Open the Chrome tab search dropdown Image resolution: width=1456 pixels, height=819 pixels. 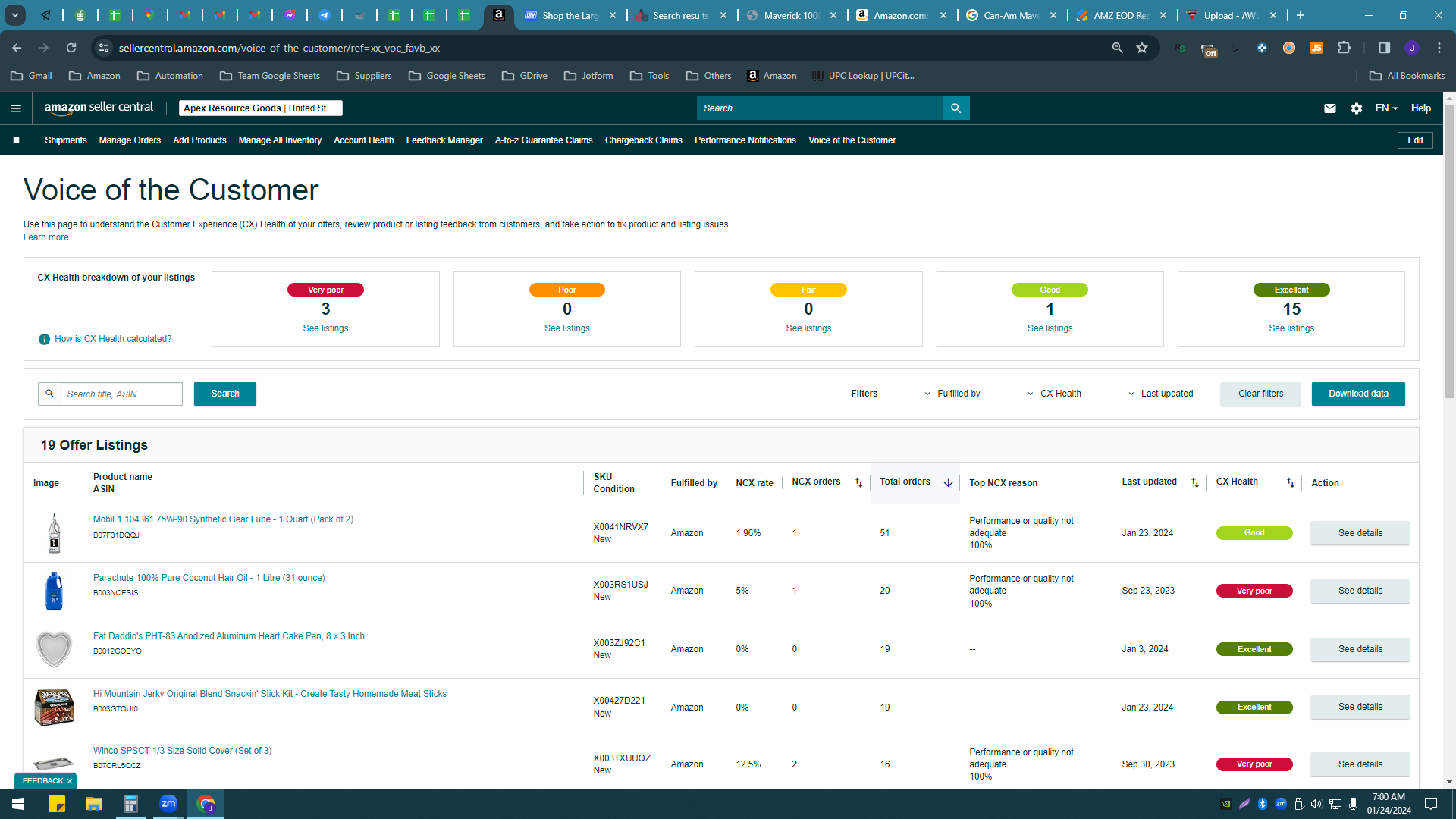(14, 15)
